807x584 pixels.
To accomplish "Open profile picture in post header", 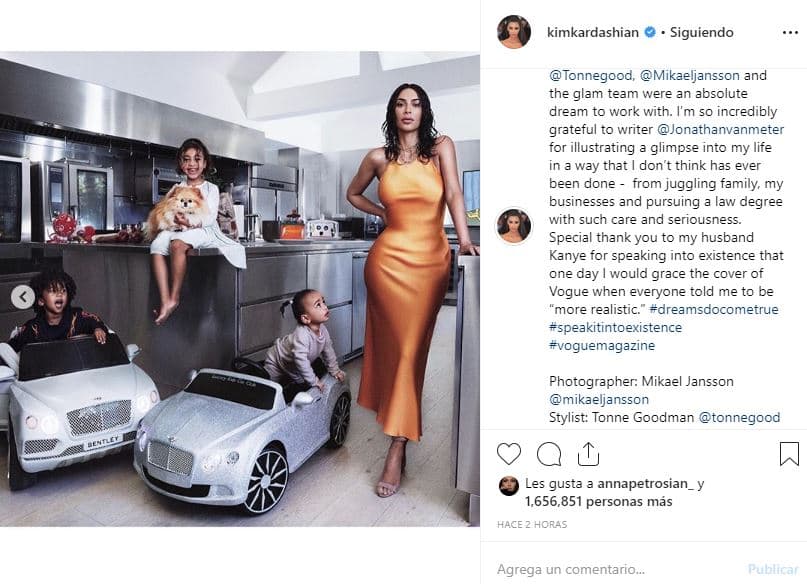I will (x=514, y=32).
